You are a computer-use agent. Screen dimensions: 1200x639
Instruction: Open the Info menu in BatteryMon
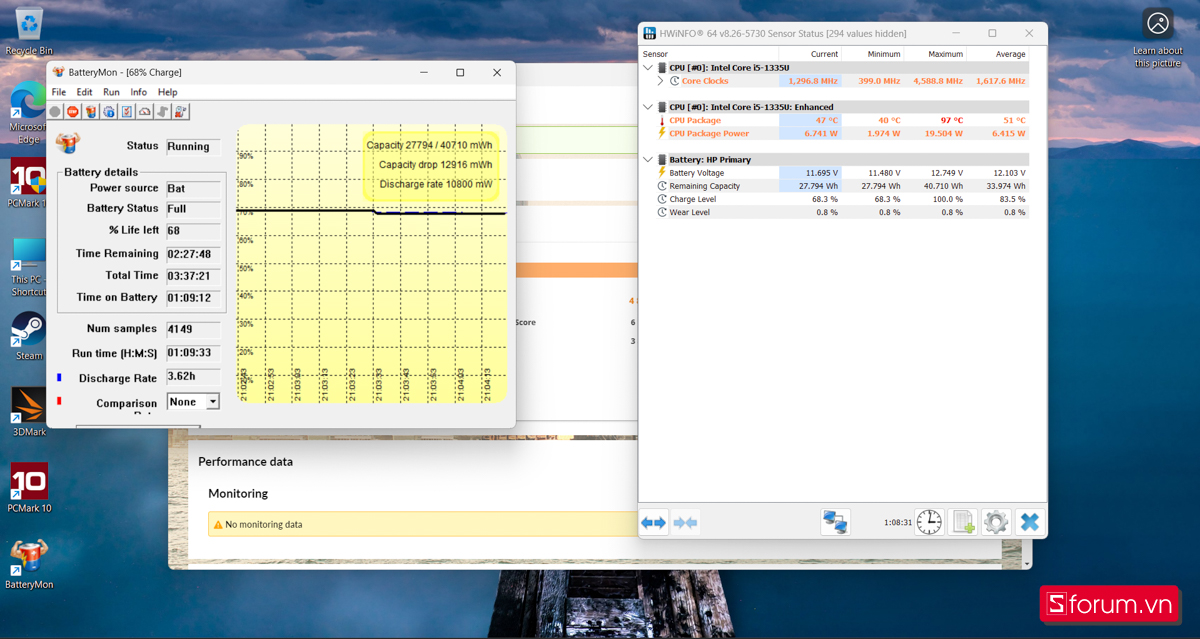tap(138, 92)
